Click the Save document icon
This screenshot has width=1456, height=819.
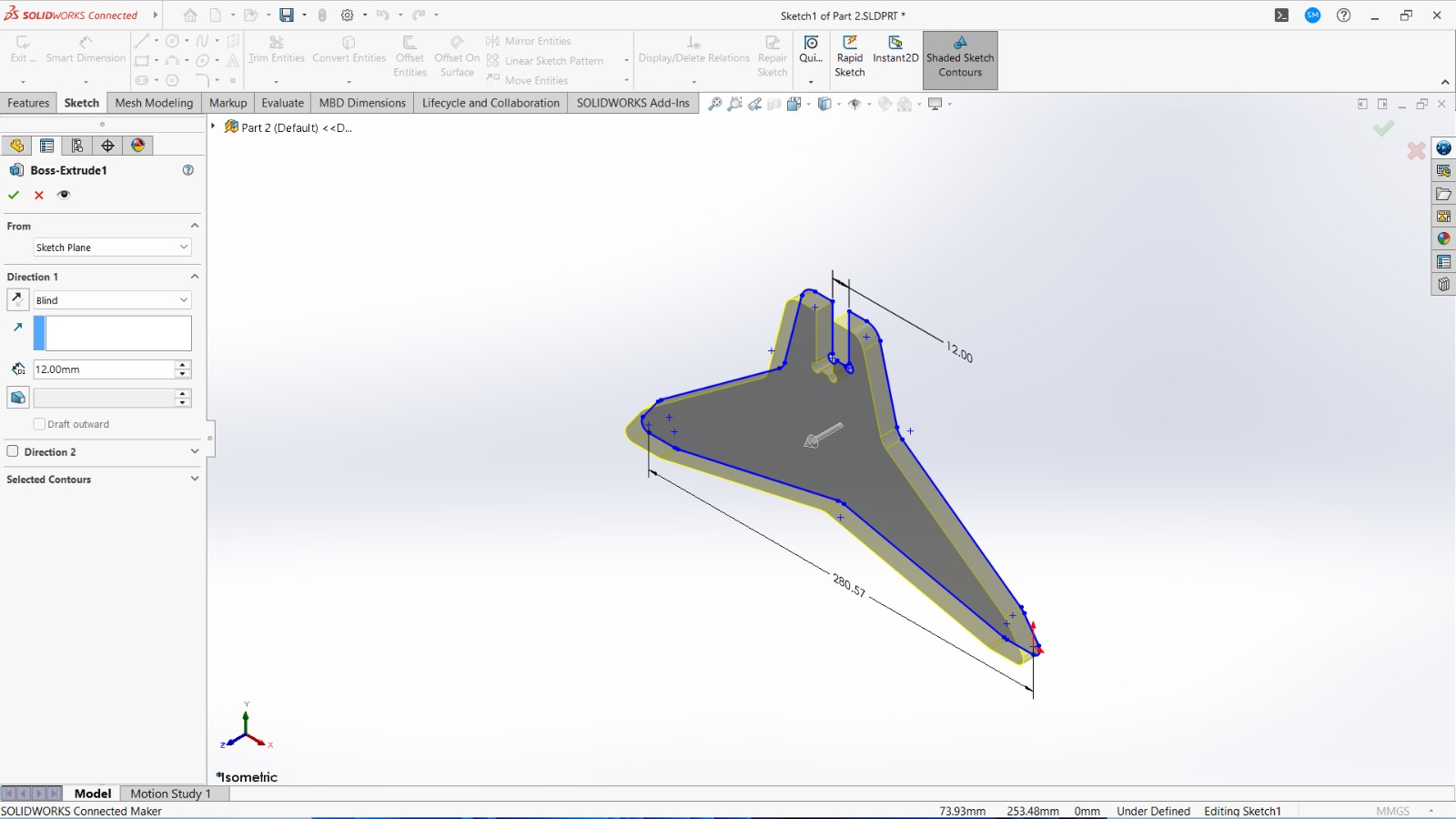[x=287, y=15]
